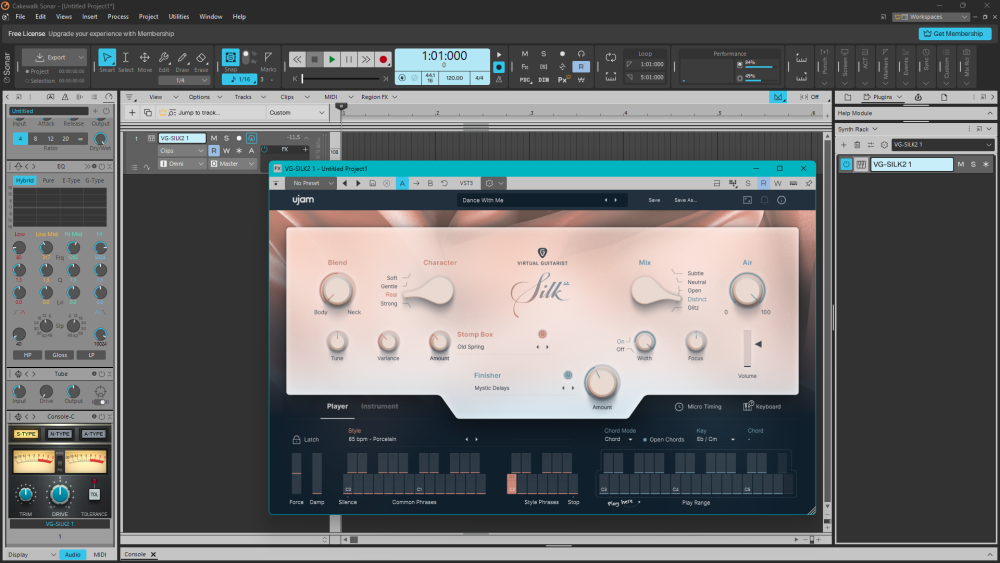Click the Latch lock icon

pyautogui.click(x=297, y=439)
